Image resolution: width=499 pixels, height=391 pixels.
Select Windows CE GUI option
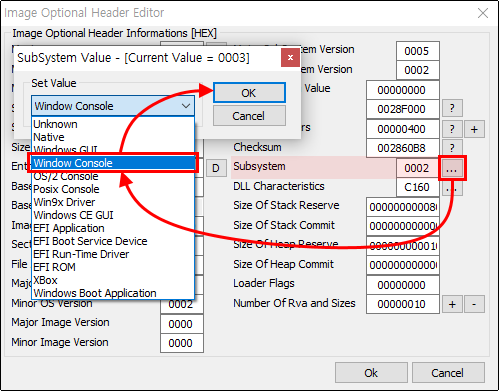[113, 215]
